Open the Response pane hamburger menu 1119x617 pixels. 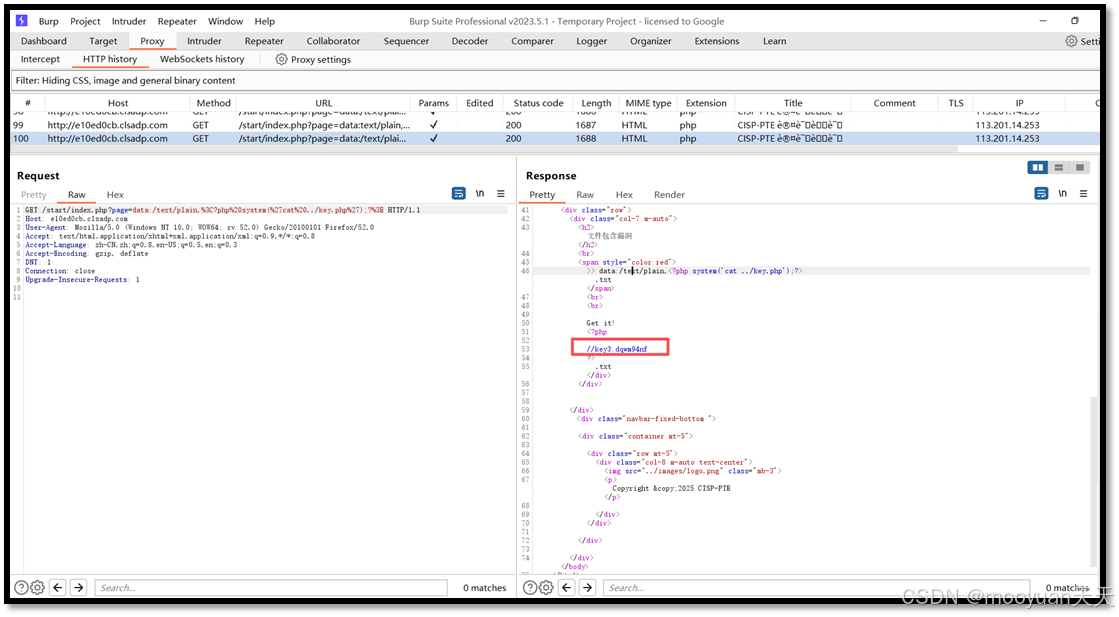(1083, 193)
